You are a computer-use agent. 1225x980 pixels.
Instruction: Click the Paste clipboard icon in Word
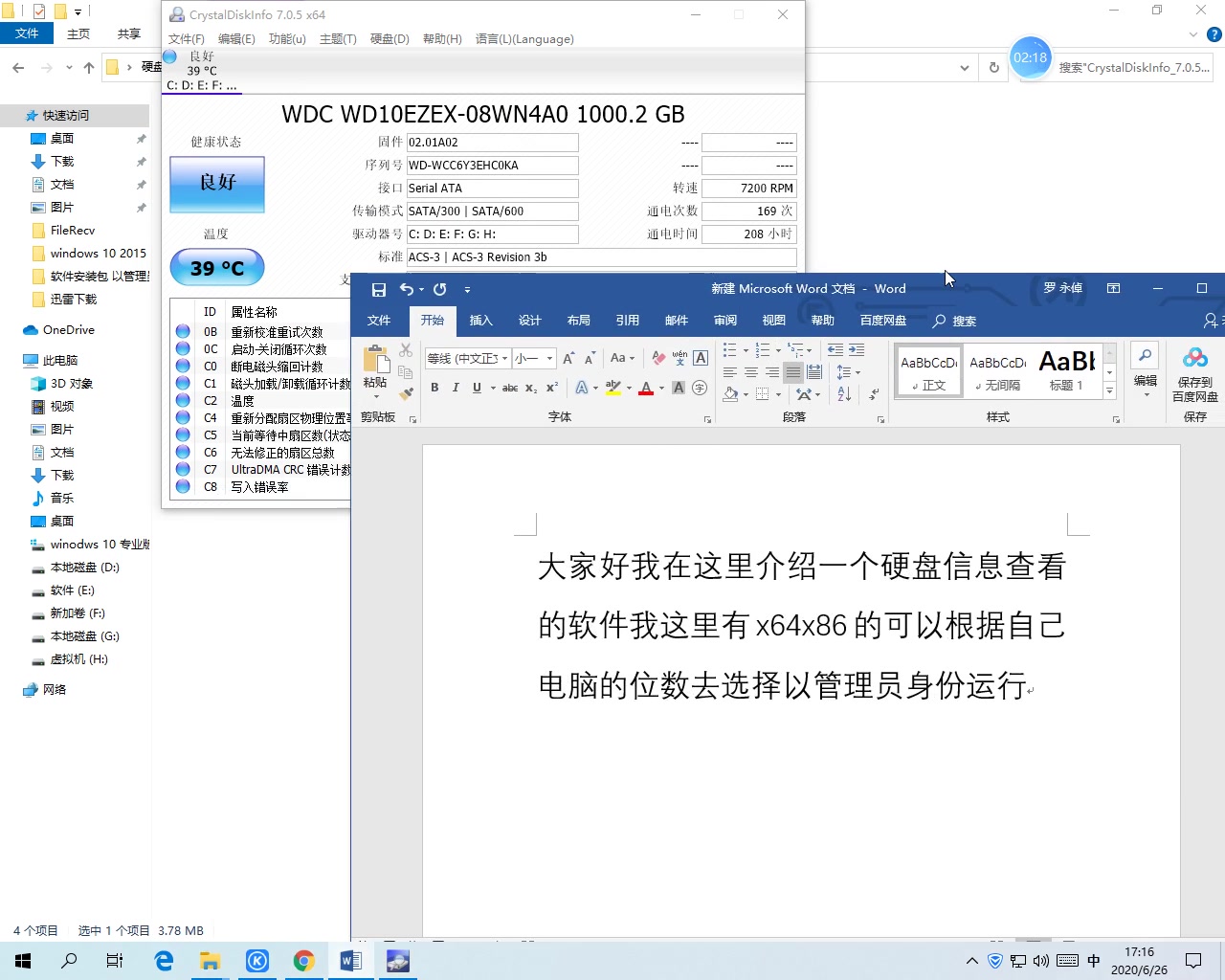coord(376,359)
